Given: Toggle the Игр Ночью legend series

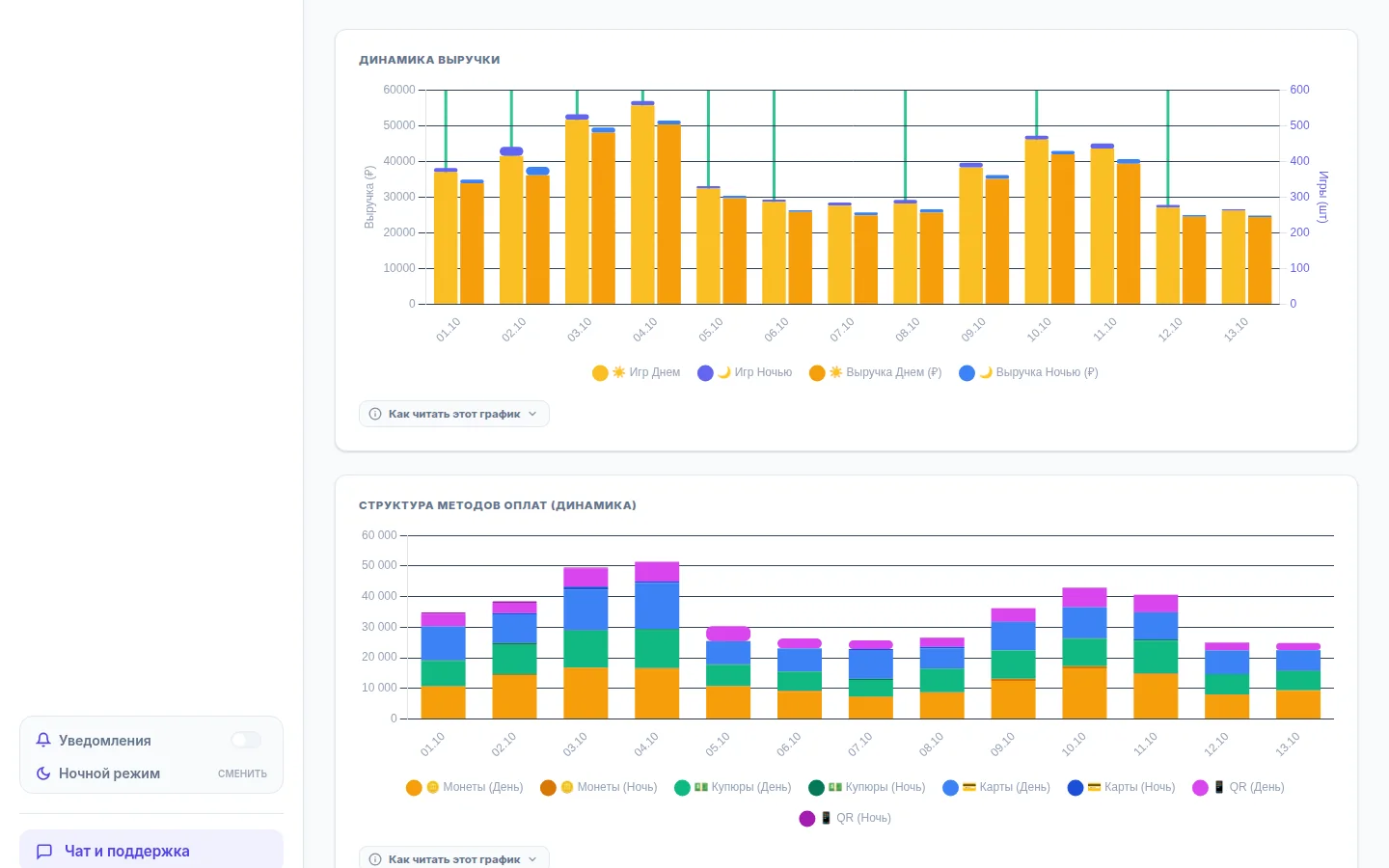Looking at the screenshot, I should pyautogui.click(x=745, y=372).
